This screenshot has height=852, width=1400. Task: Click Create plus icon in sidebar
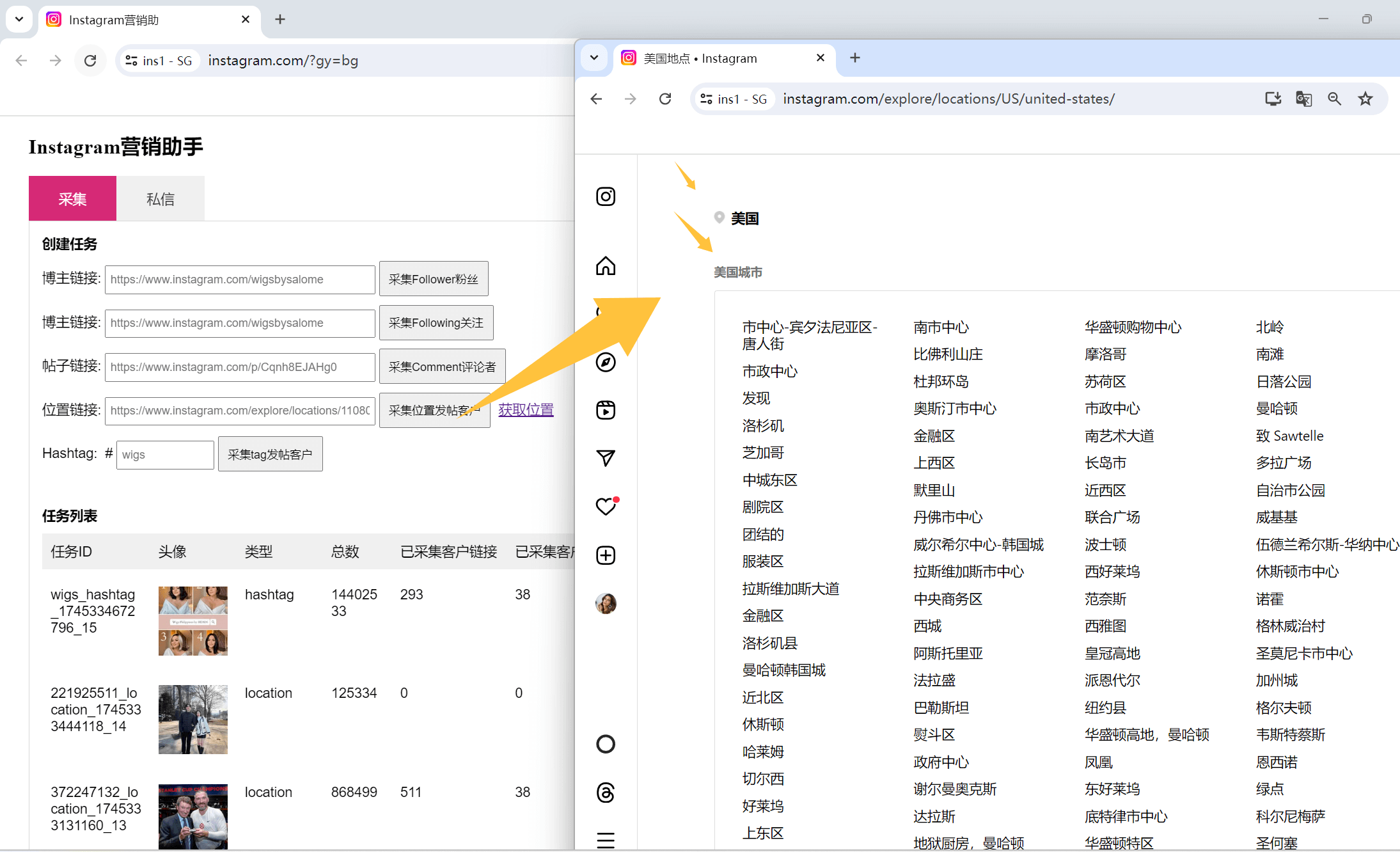click(606, 555)
